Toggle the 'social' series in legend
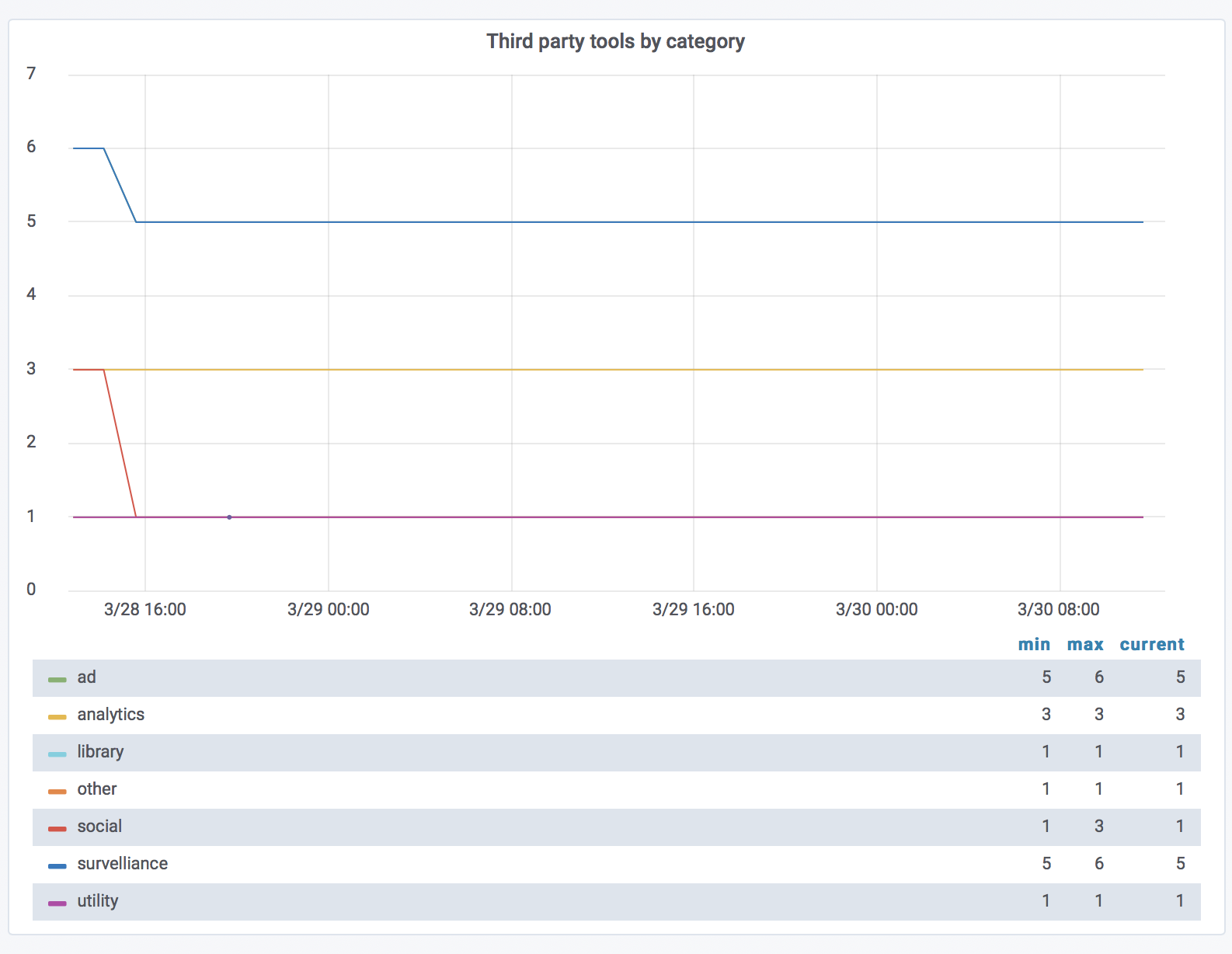1232x954 pixels. click(x=99, y=827)
